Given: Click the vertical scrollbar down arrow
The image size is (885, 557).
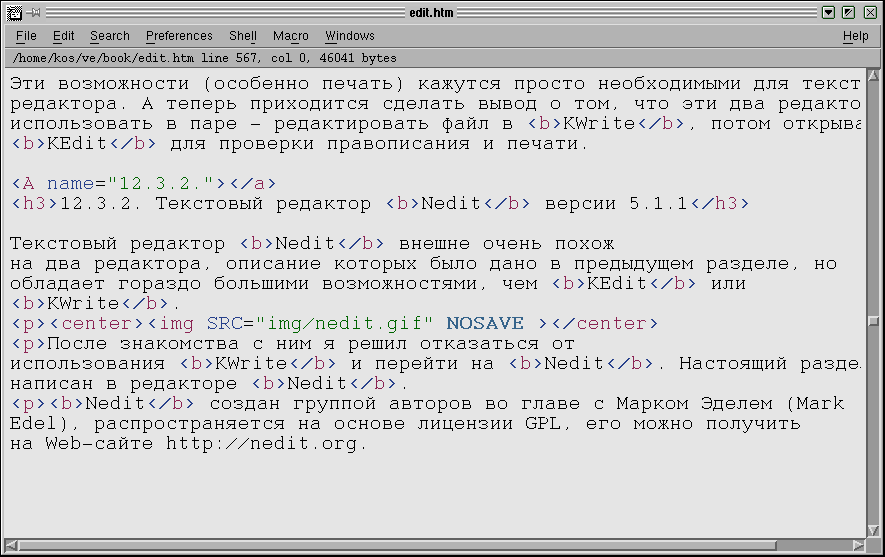Looking at the screenshot, I should click(x=874, y=530).
